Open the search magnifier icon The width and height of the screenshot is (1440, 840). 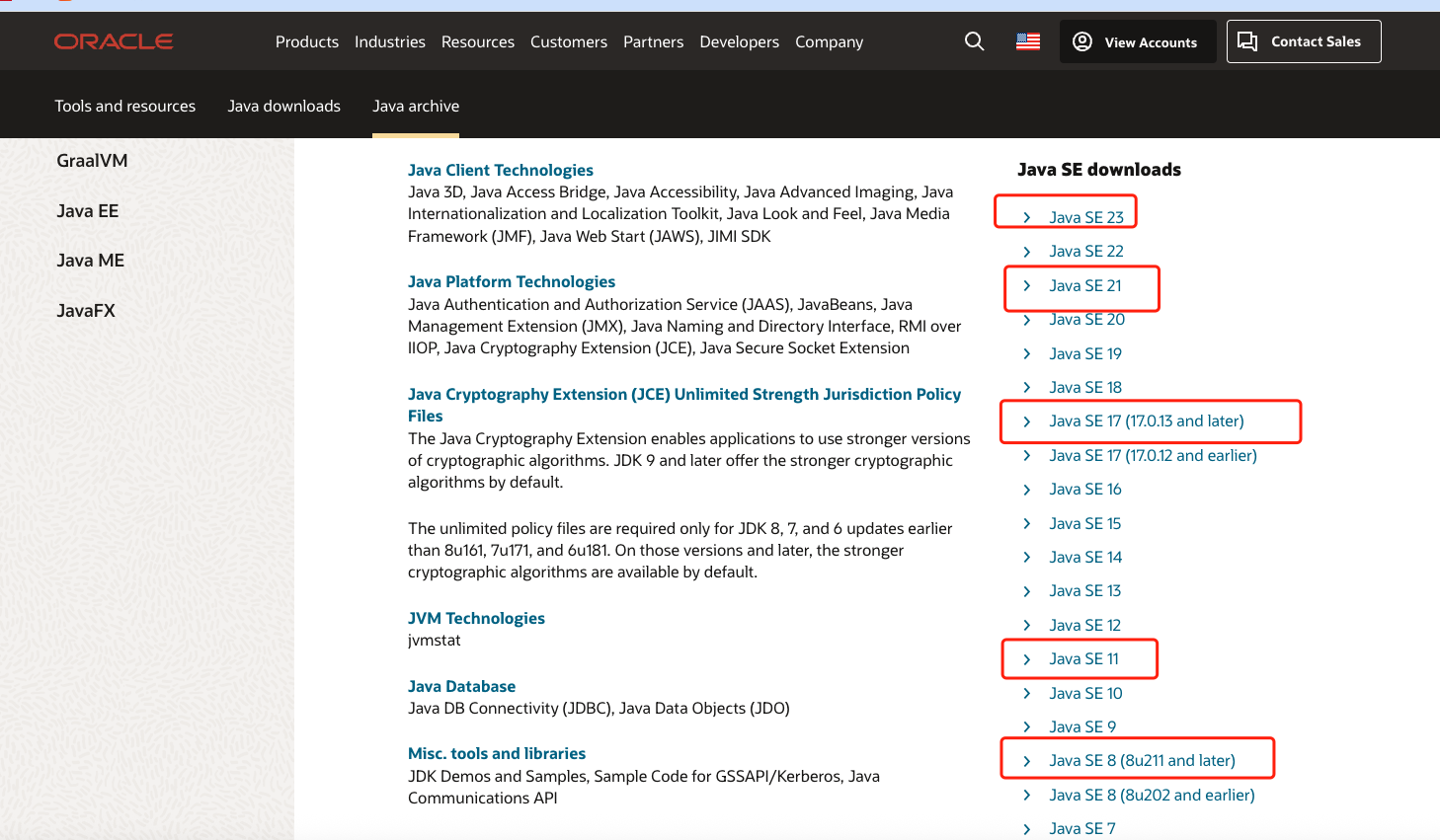tap(974, 41)
